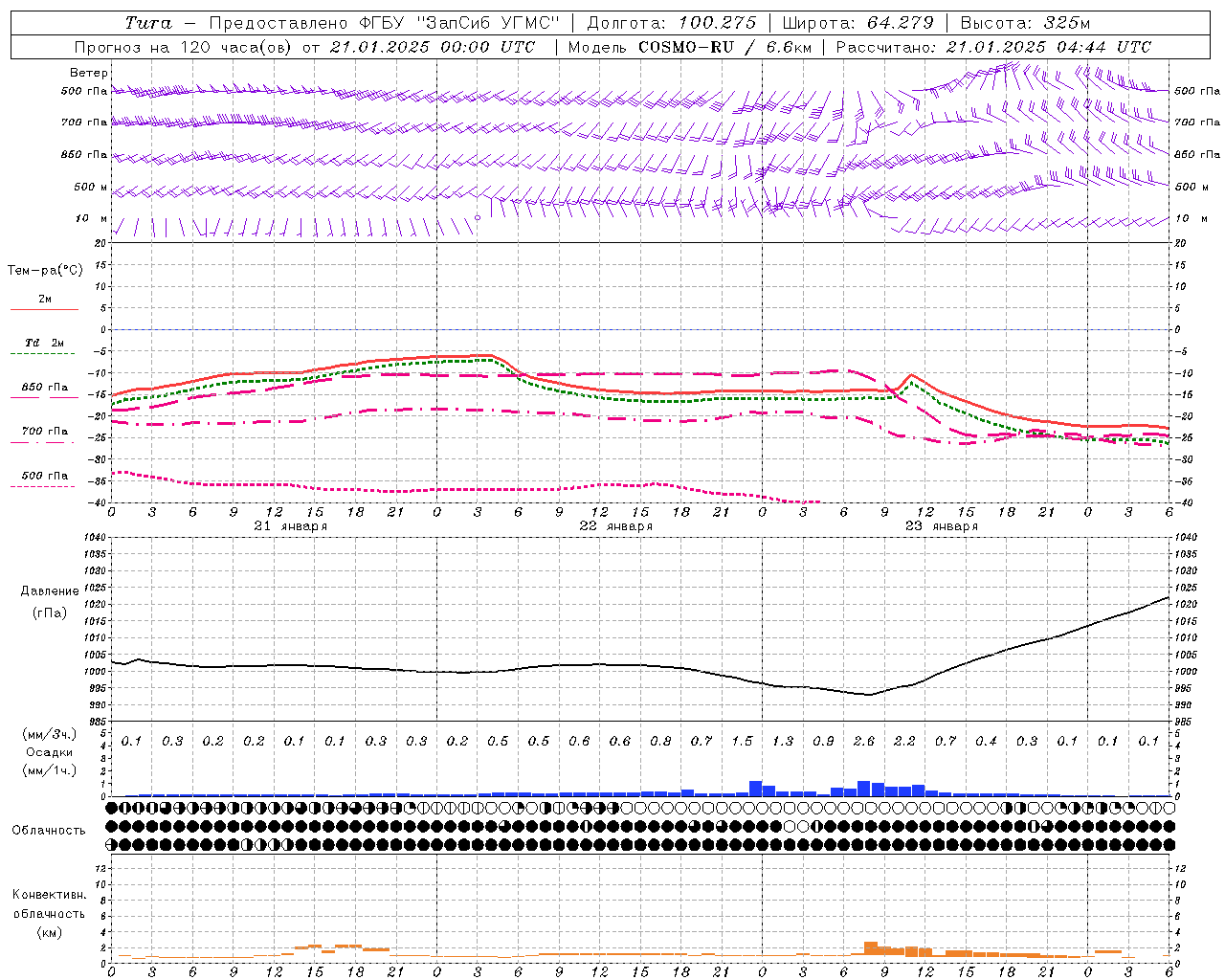The height and width of the screenshot is (980, 1225).
Task: Click the "Tura" station name in the header
Action: point(147,23)
